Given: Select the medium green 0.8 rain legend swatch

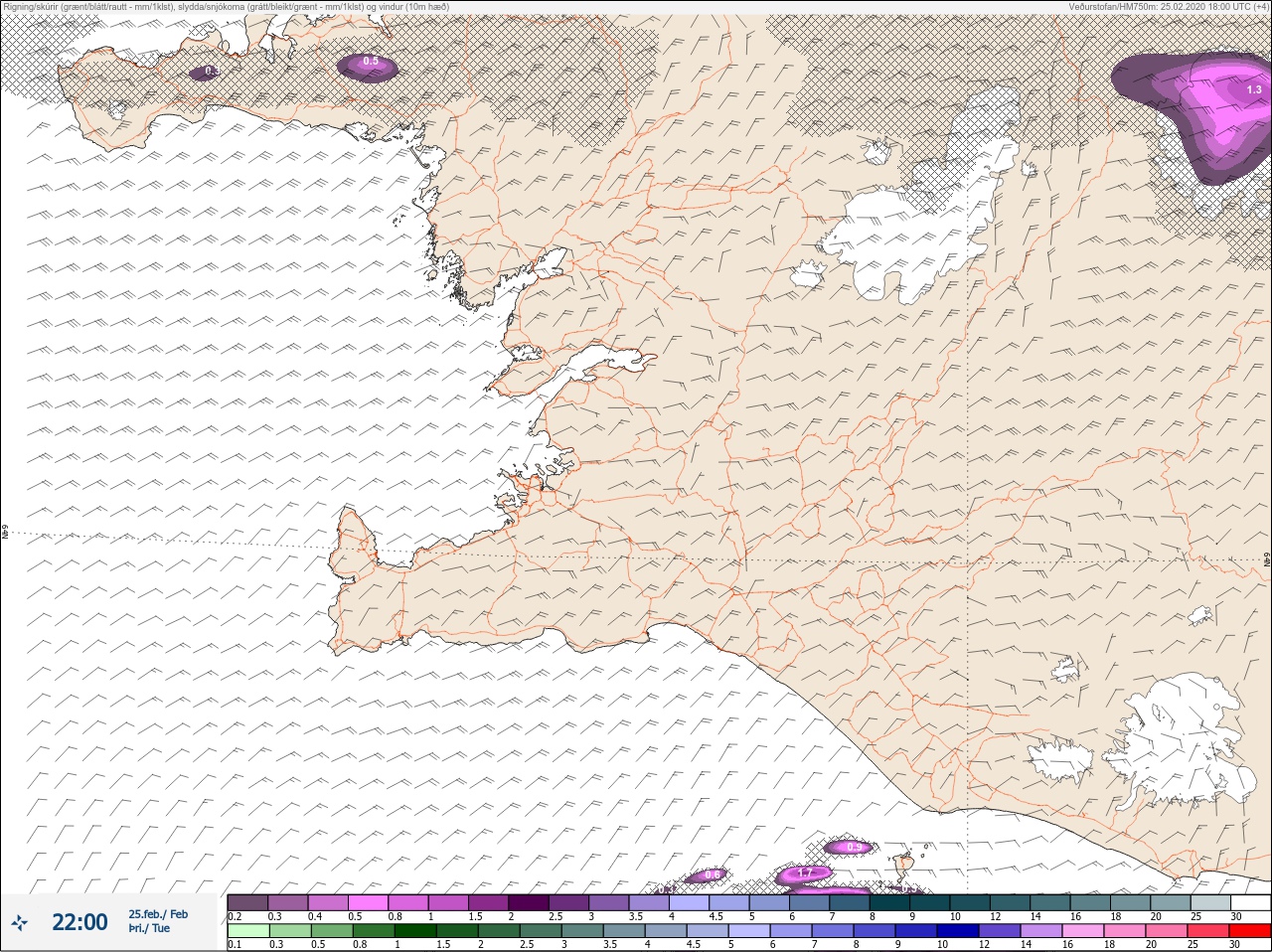Looking at the screenshot, I should [372, 931].
